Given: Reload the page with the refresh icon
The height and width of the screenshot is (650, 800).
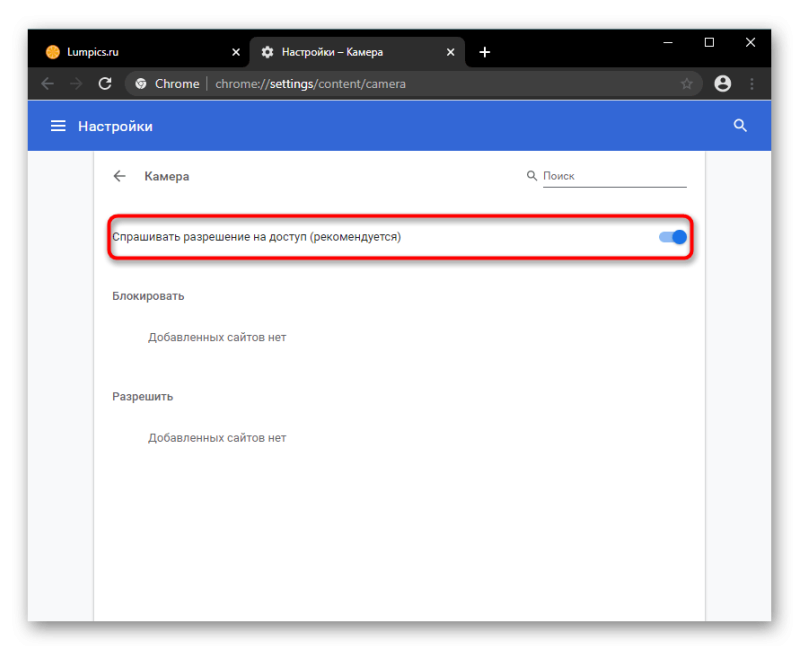Looking at the screenshot, I should [105, 84].
